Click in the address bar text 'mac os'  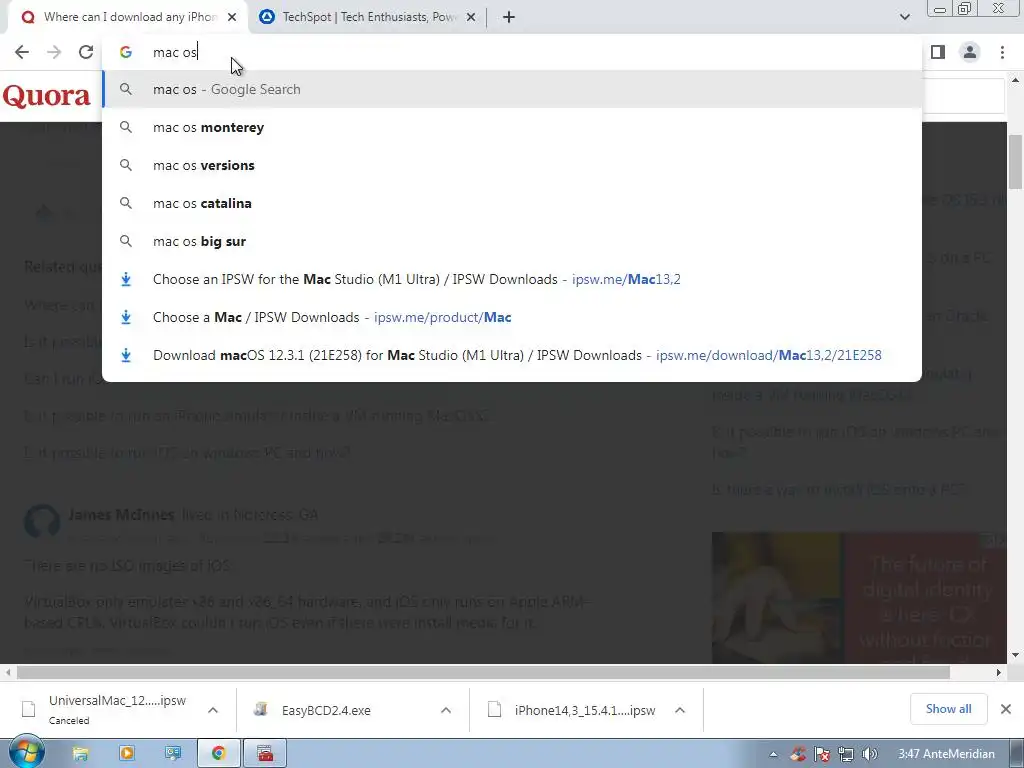174,52
